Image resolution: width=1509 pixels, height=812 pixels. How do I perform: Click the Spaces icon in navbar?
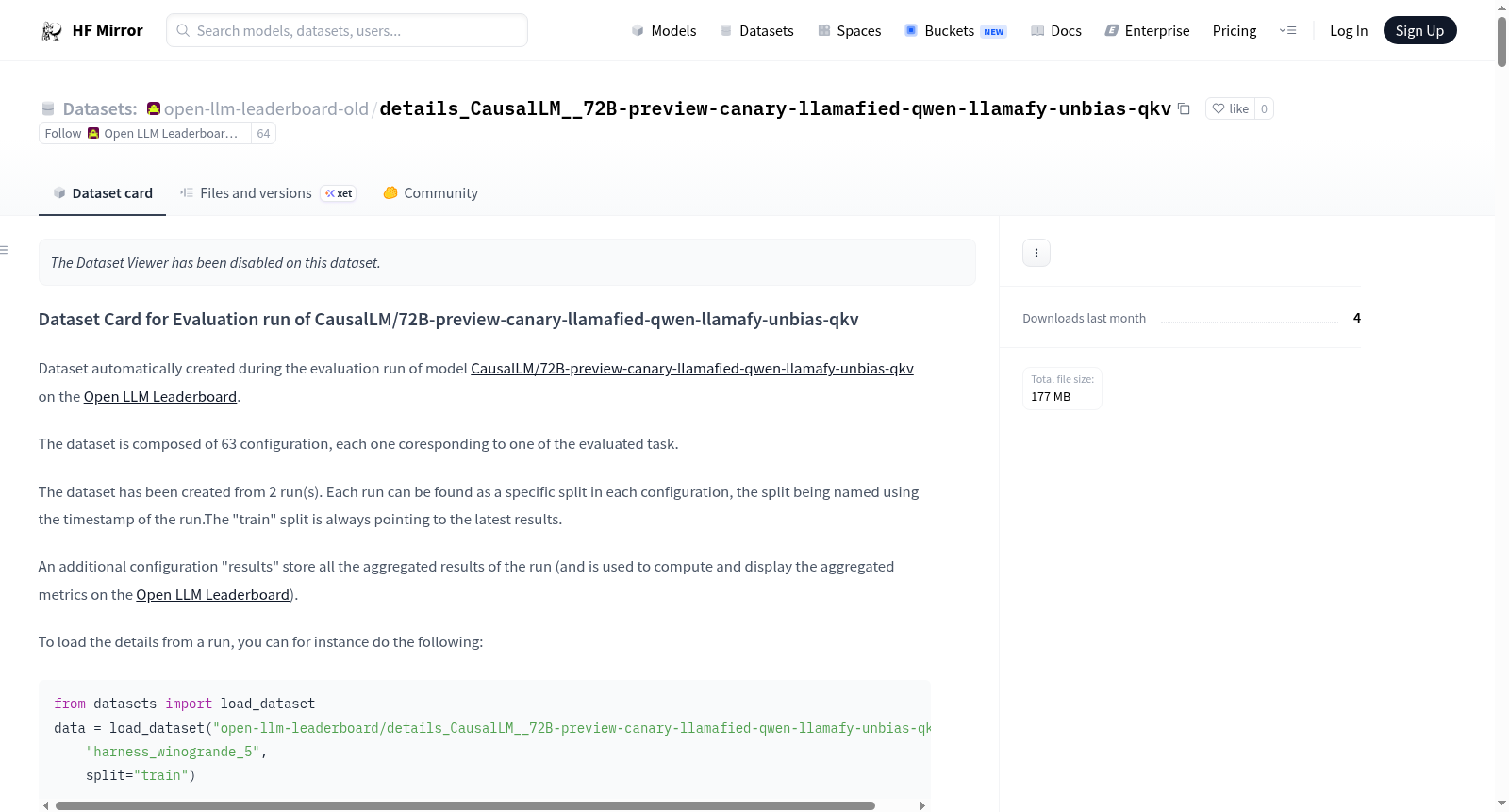tap(824, 30)
